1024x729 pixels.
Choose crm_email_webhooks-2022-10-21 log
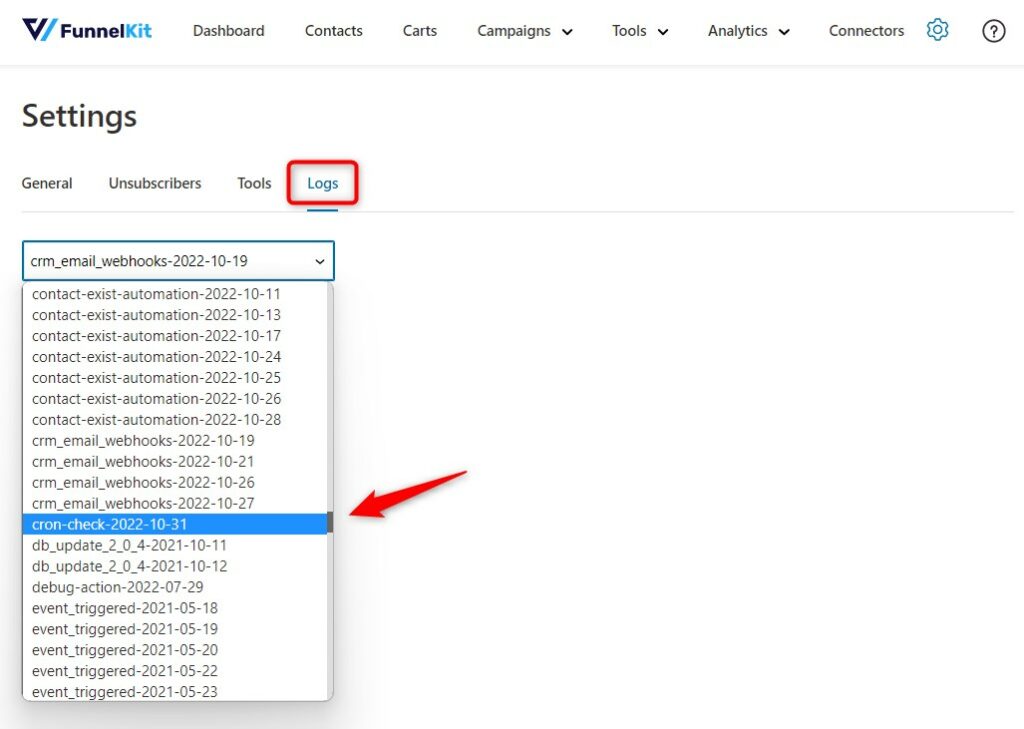(174, 461)
